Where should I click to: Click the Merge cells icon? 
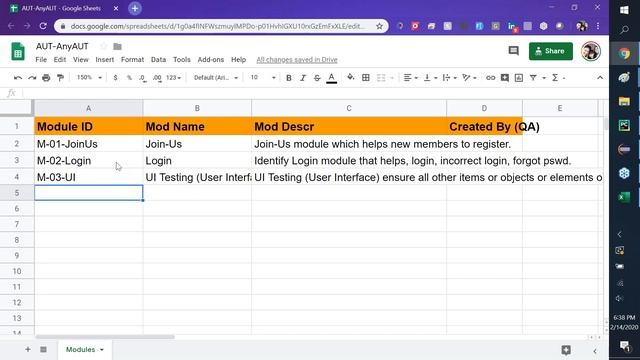(381, 78)
